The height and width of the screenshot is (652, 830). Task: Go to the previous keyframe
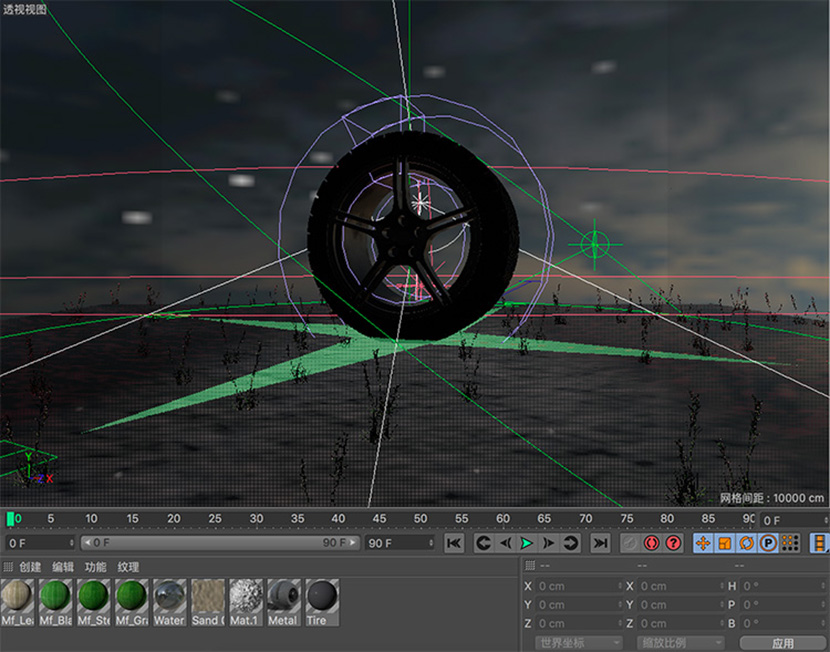(483, 543)
